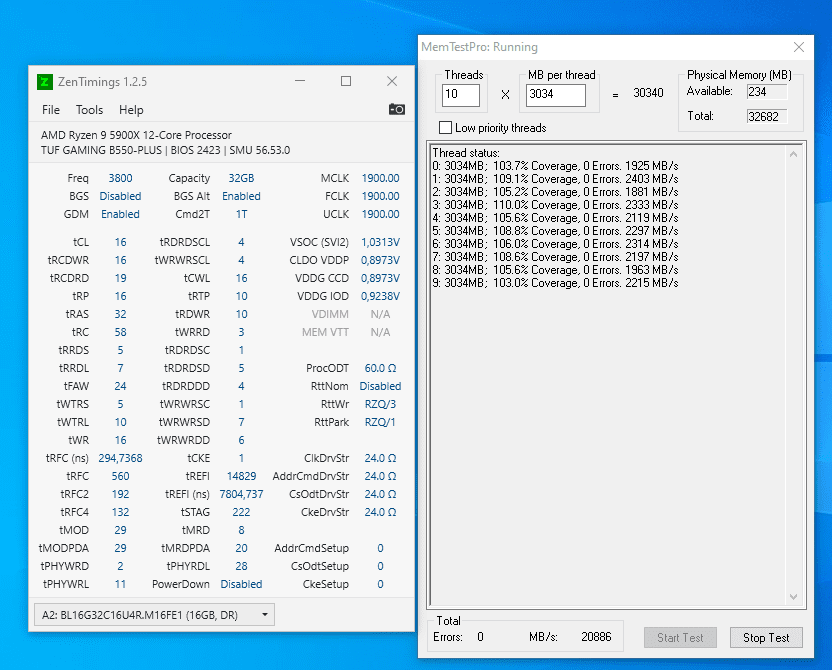
Task: Click the Thread status scroll up arrow
Action: coord(793,154)
